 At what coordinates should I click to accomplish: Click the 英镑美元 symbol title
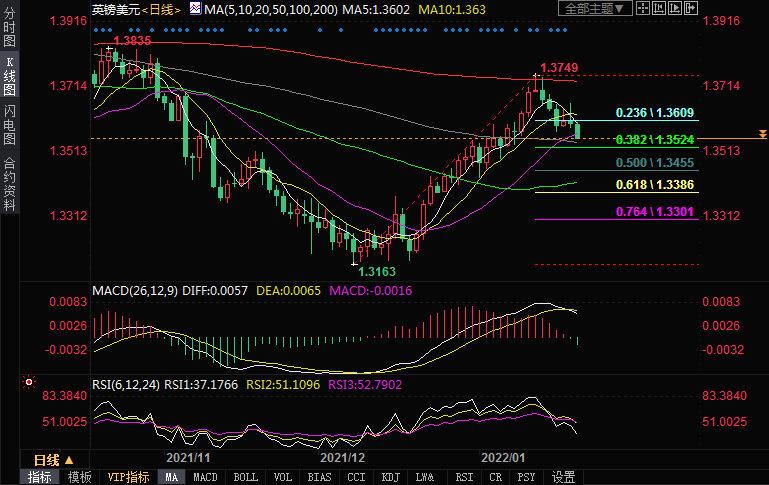point(116,9)
